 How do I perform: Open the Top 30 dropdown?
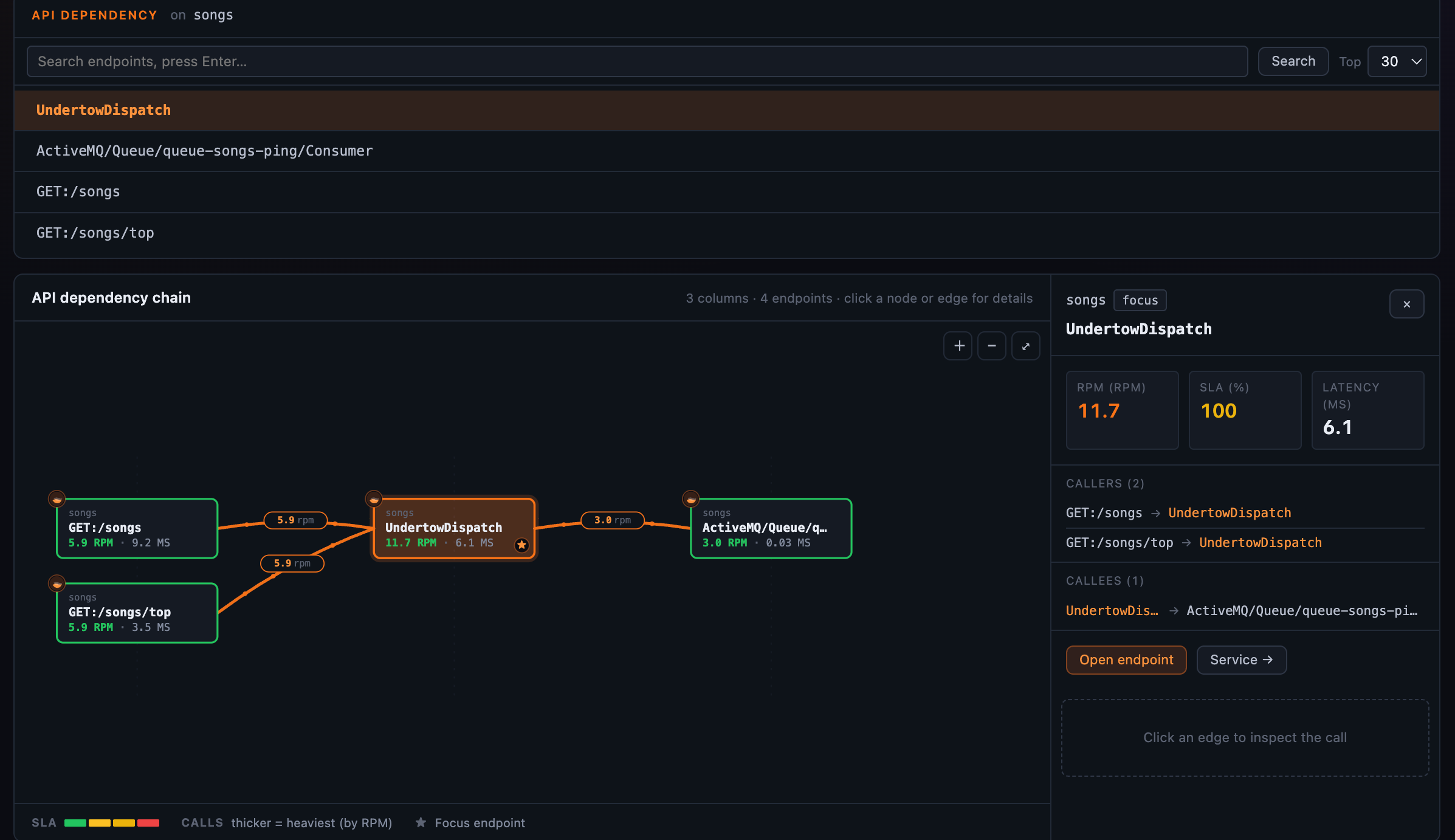1397,61
